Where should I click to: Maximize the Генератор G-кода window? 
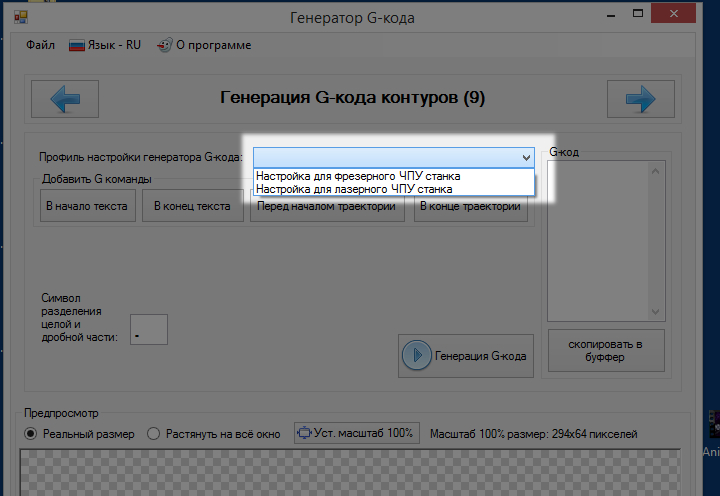tap(638, 13)
